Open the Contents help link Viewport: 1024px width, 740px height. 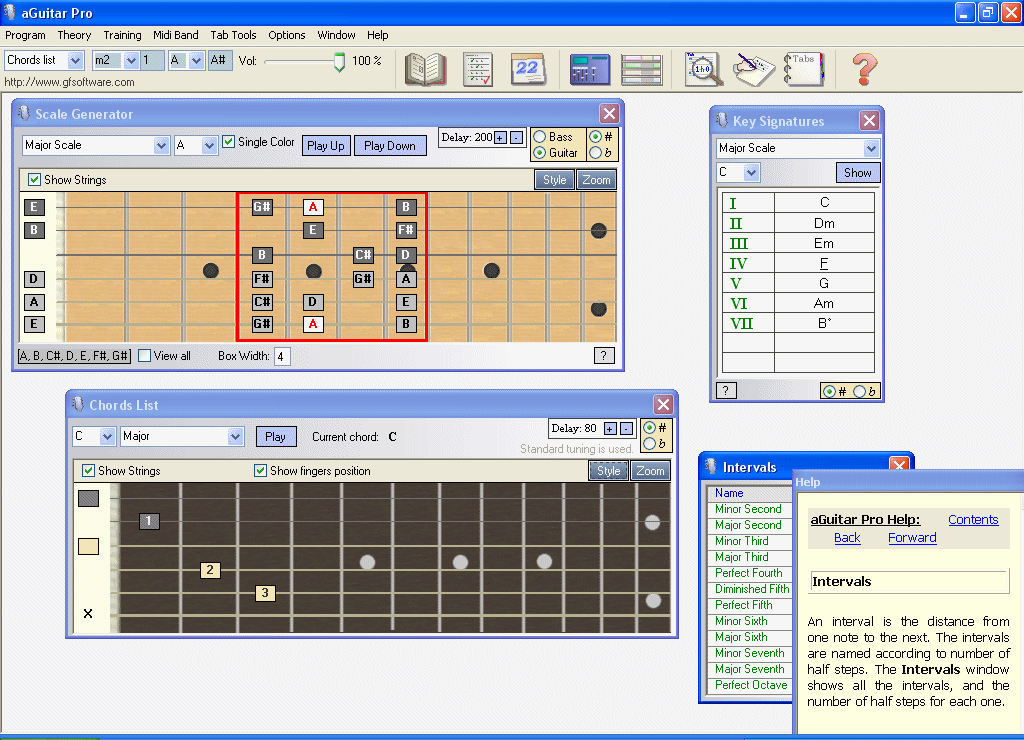point(973,520)
